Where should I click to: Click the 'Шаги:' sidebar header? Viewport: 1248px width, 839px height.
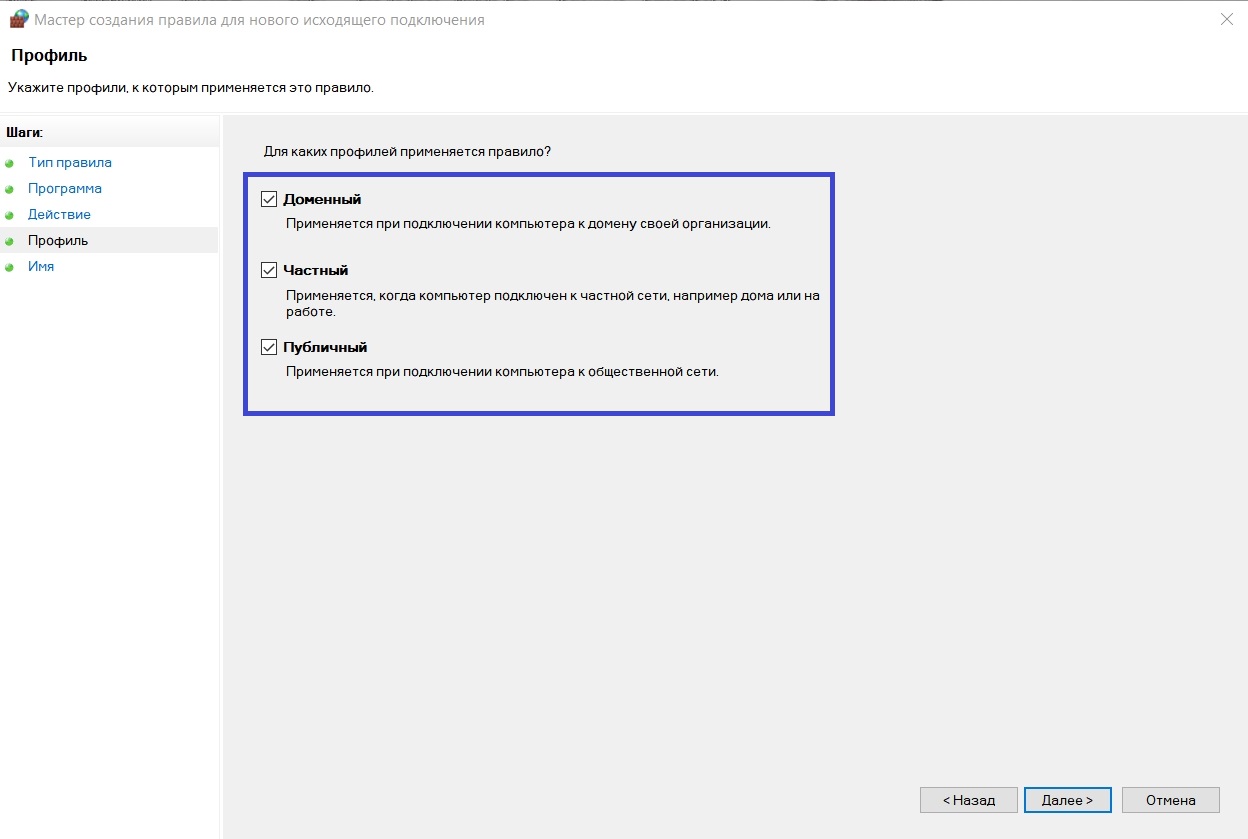[x=25, y=132]
